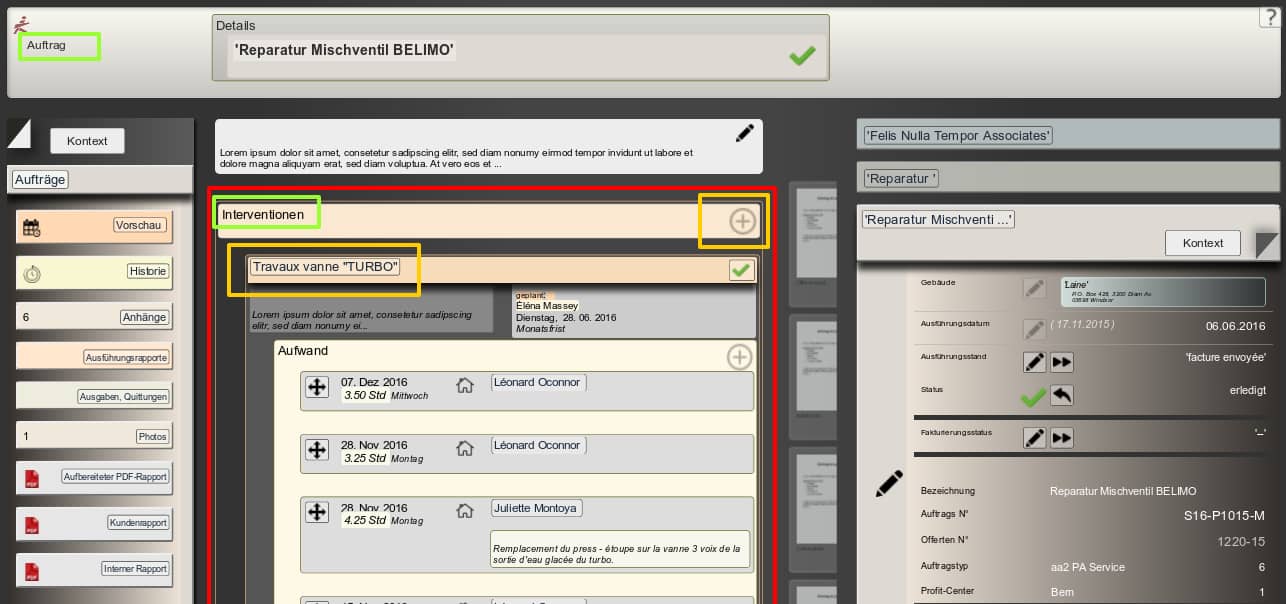The image size is (1286, 604).
Task: Toggle the green checkmark in the Details box
Action: click(801, 56)
